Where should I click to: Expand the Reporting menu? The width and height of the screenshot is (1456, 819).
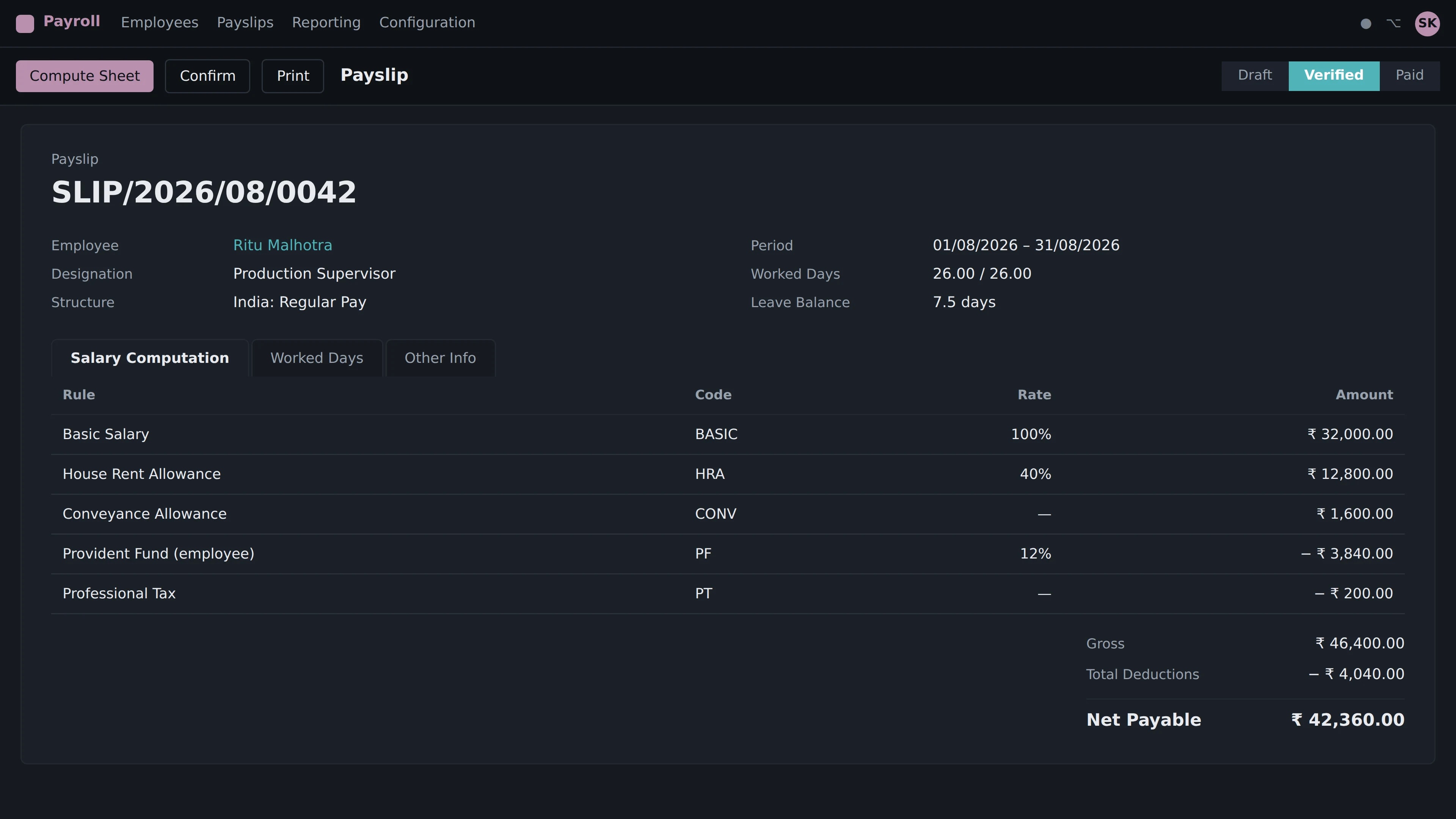click(326, 23)
